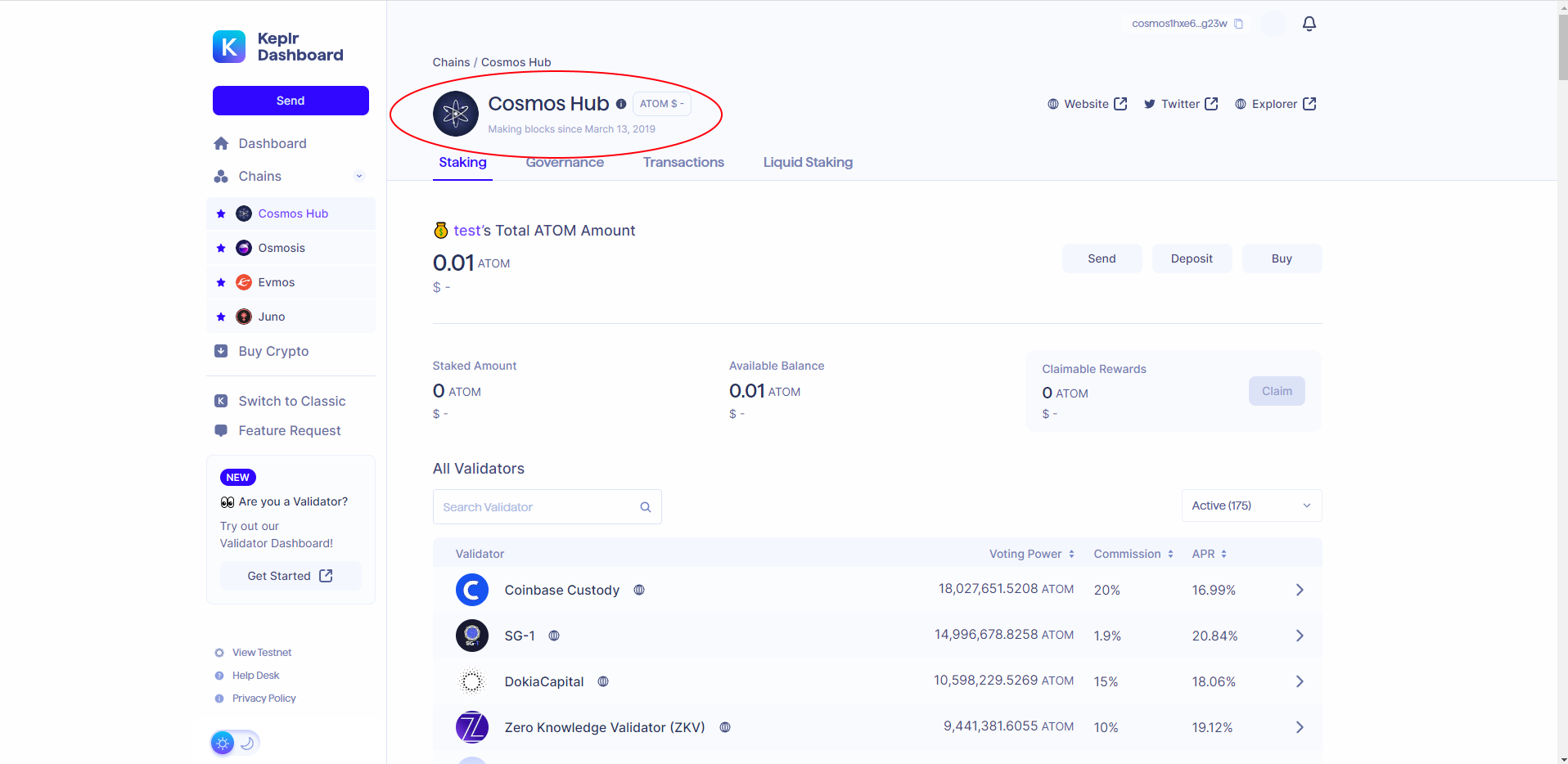
Task: Sort validators by Voting Power
Action: tap(1031, 554)
